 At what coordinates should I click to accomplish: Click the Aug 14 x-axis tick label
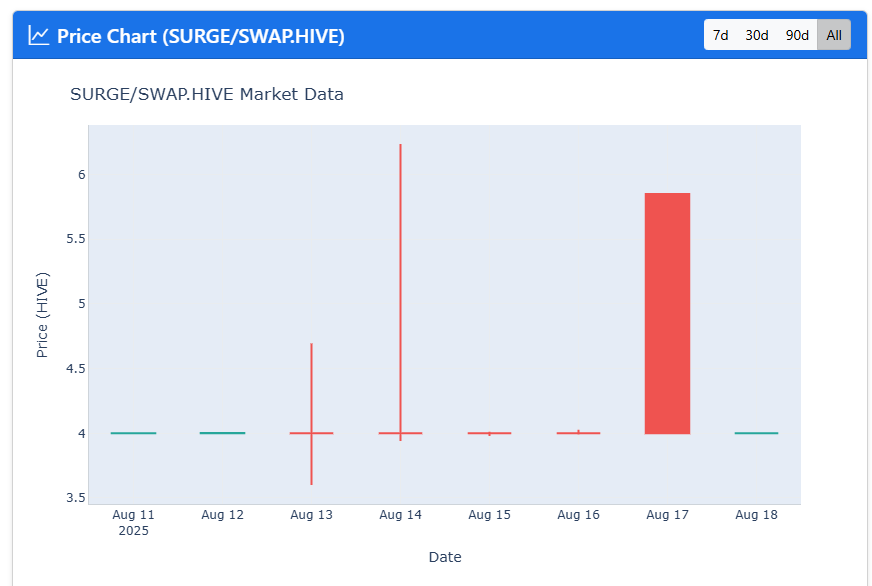coord(400,515)
